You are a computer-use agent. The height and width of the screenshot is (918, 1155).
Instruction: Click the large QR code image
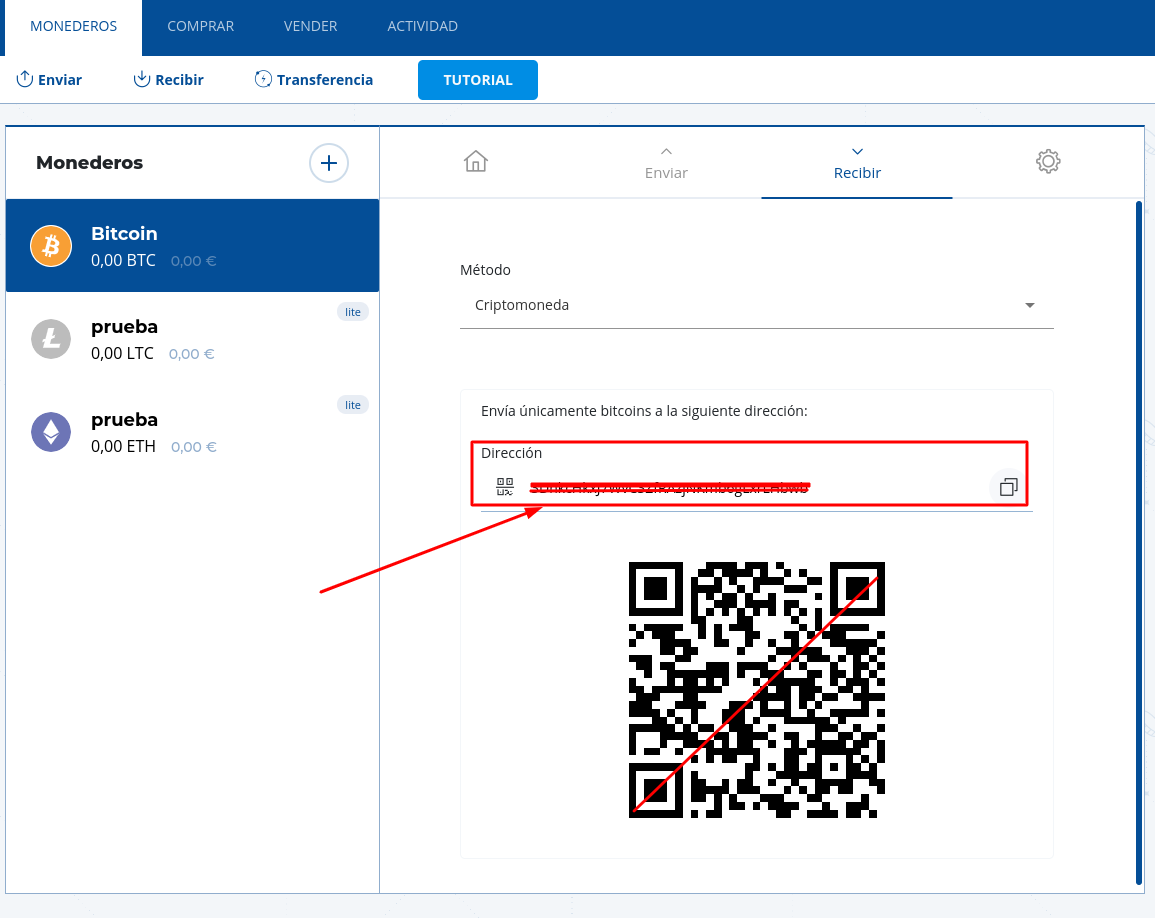[x=756, y=690]
